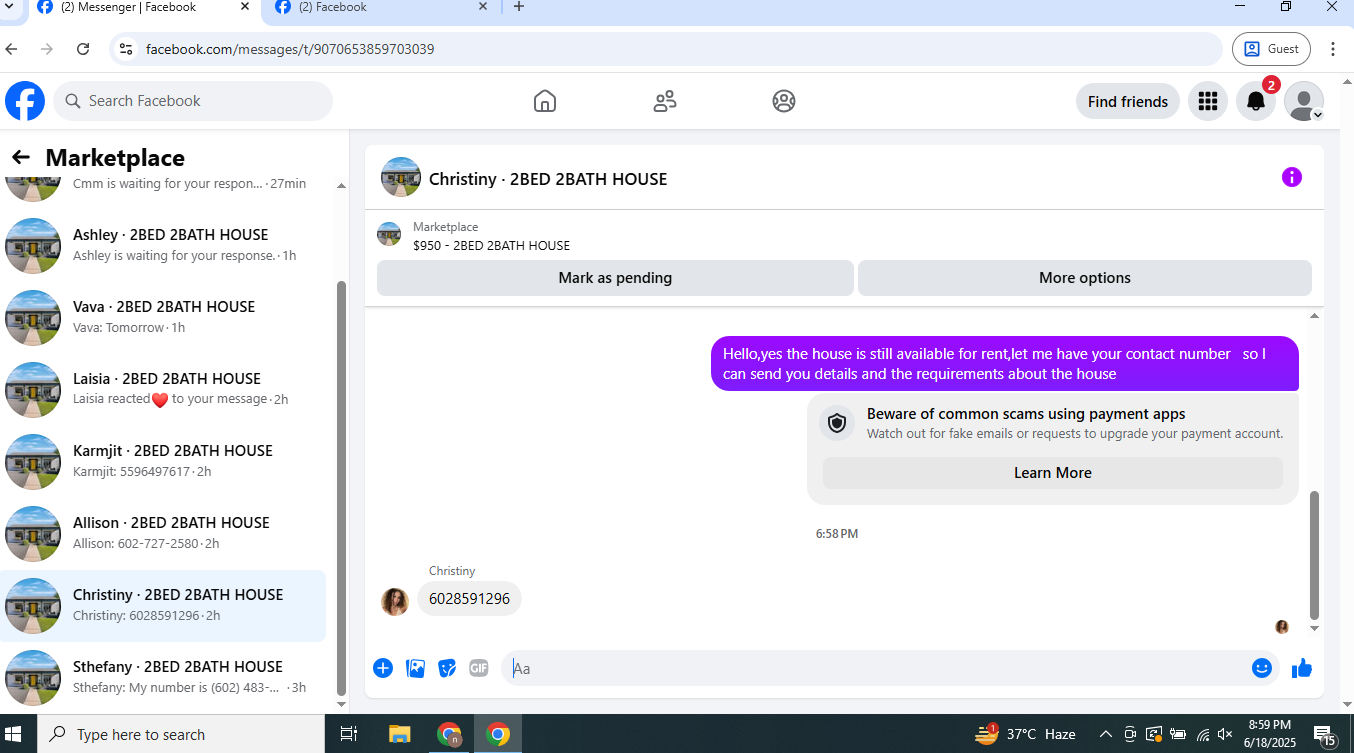Open the GIF picker
Screen dimensions: 1354x753
(x=479, y=668)
